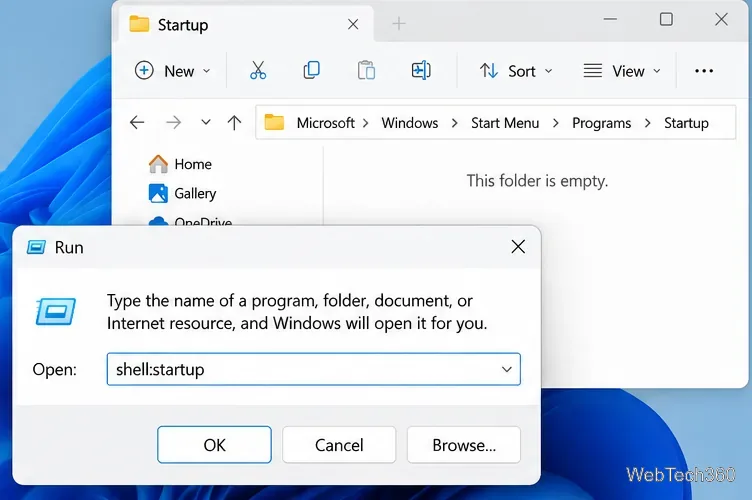This screenshot has height=500, width=752.
Task: Click the folder icon in address bar
Action: coord(274,122)
